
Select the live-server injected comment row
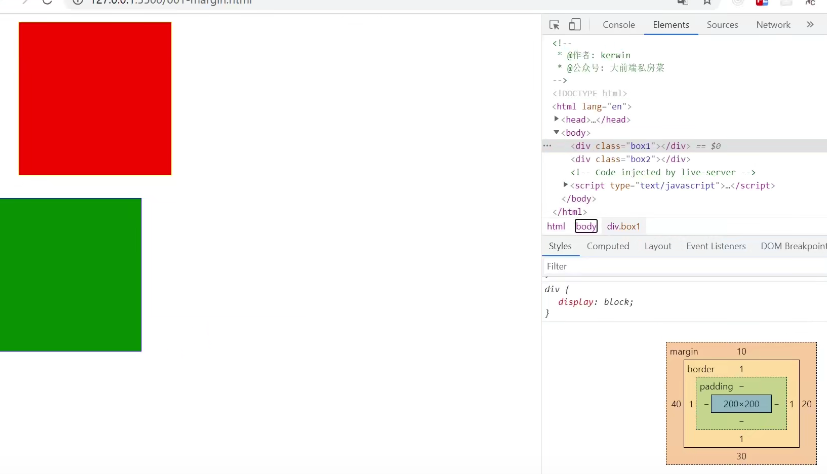[x=685, y=172]
